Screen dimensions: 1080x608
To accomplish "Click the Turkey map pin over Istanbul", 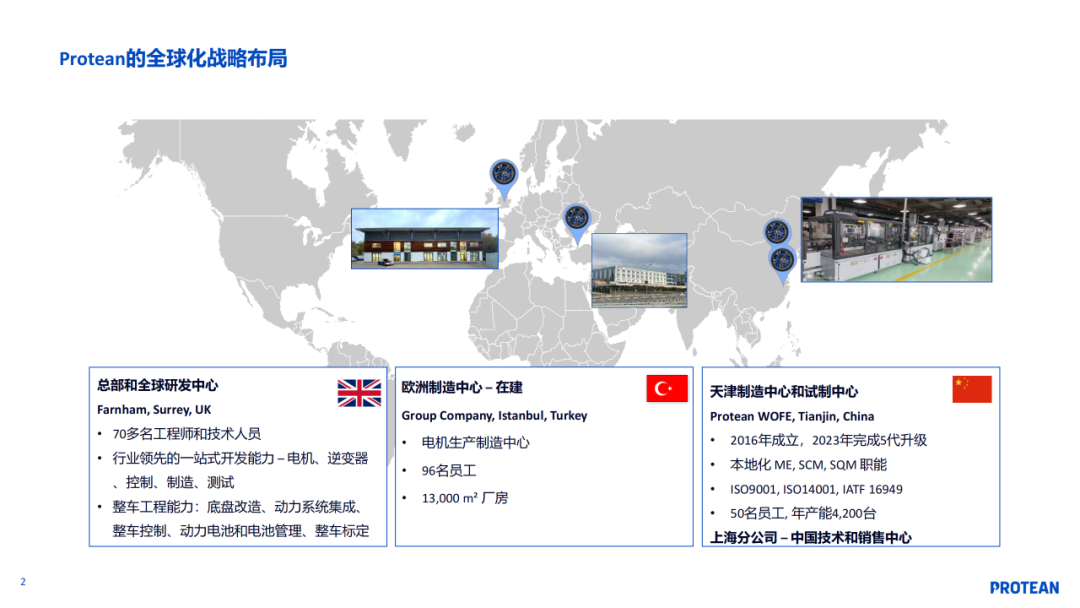I will pyautogui.click(x=577, y=223).
